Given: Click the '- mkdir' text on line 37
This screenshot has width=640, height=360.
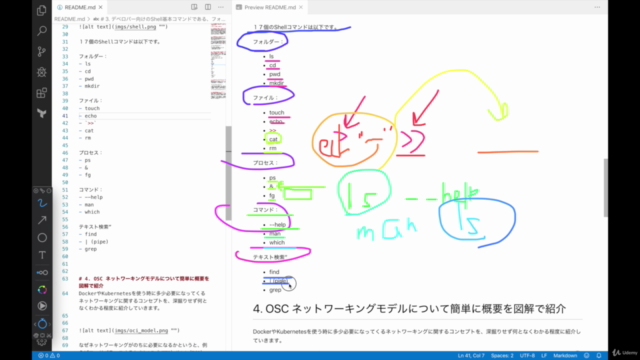Looking at the screenshot, I should 89,86.
